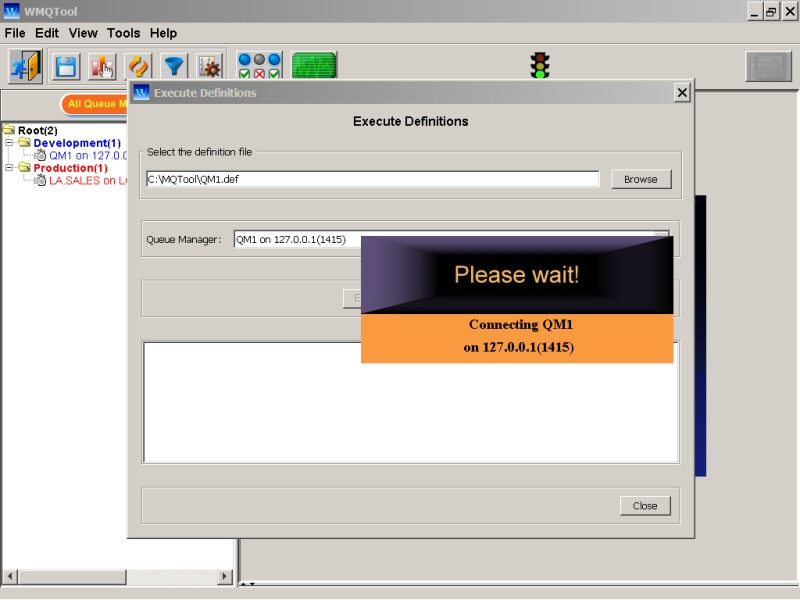Viewport: 800px width, 600px height.
Task: Click the Select the definition file label
Action: click(x=199, y=152)
